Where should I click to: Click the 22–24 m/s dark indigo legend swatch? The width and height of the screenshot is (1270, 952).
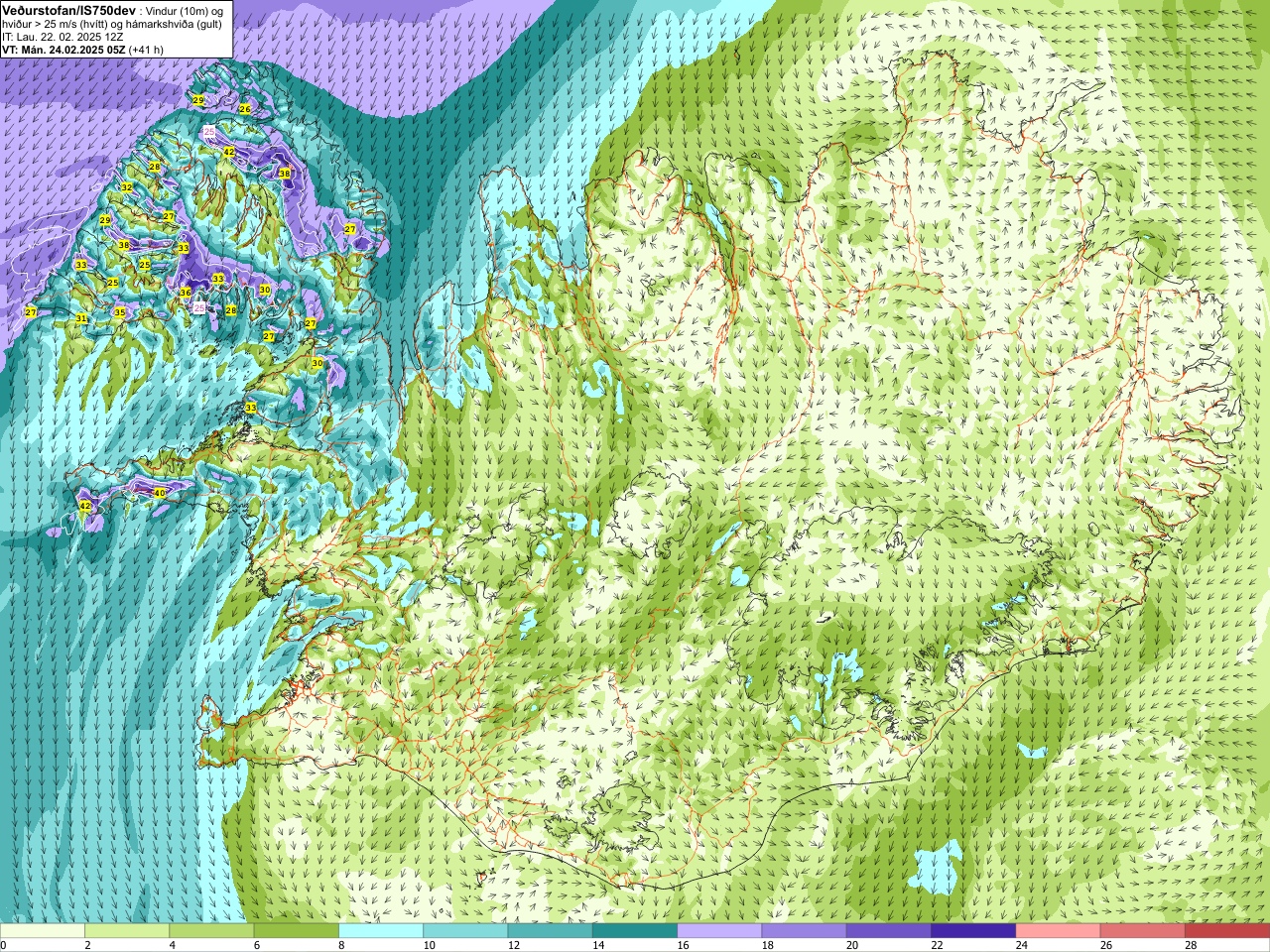click(973, 931)
